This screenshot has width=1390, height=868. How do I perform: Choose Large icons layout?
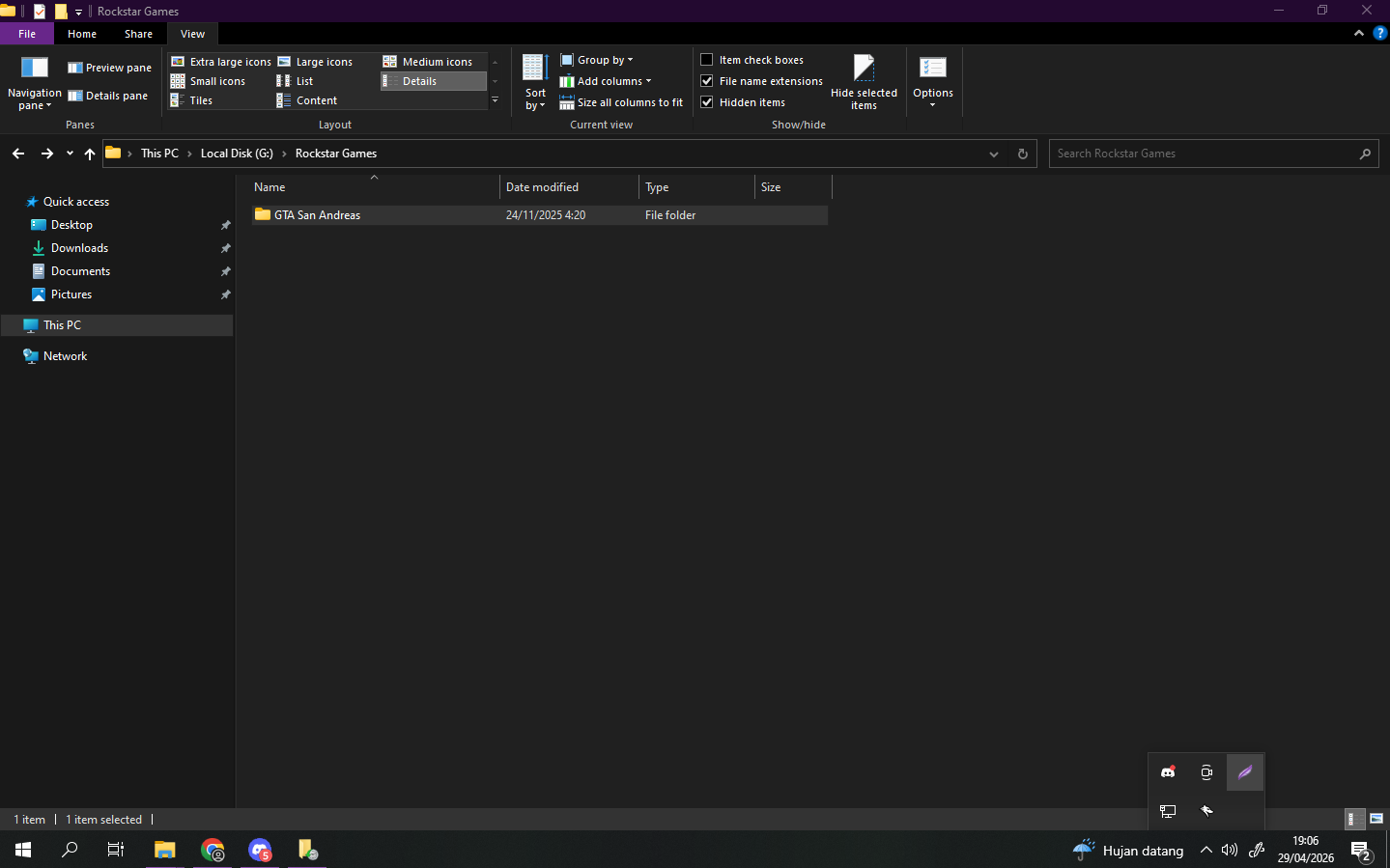tap(315, 62)
